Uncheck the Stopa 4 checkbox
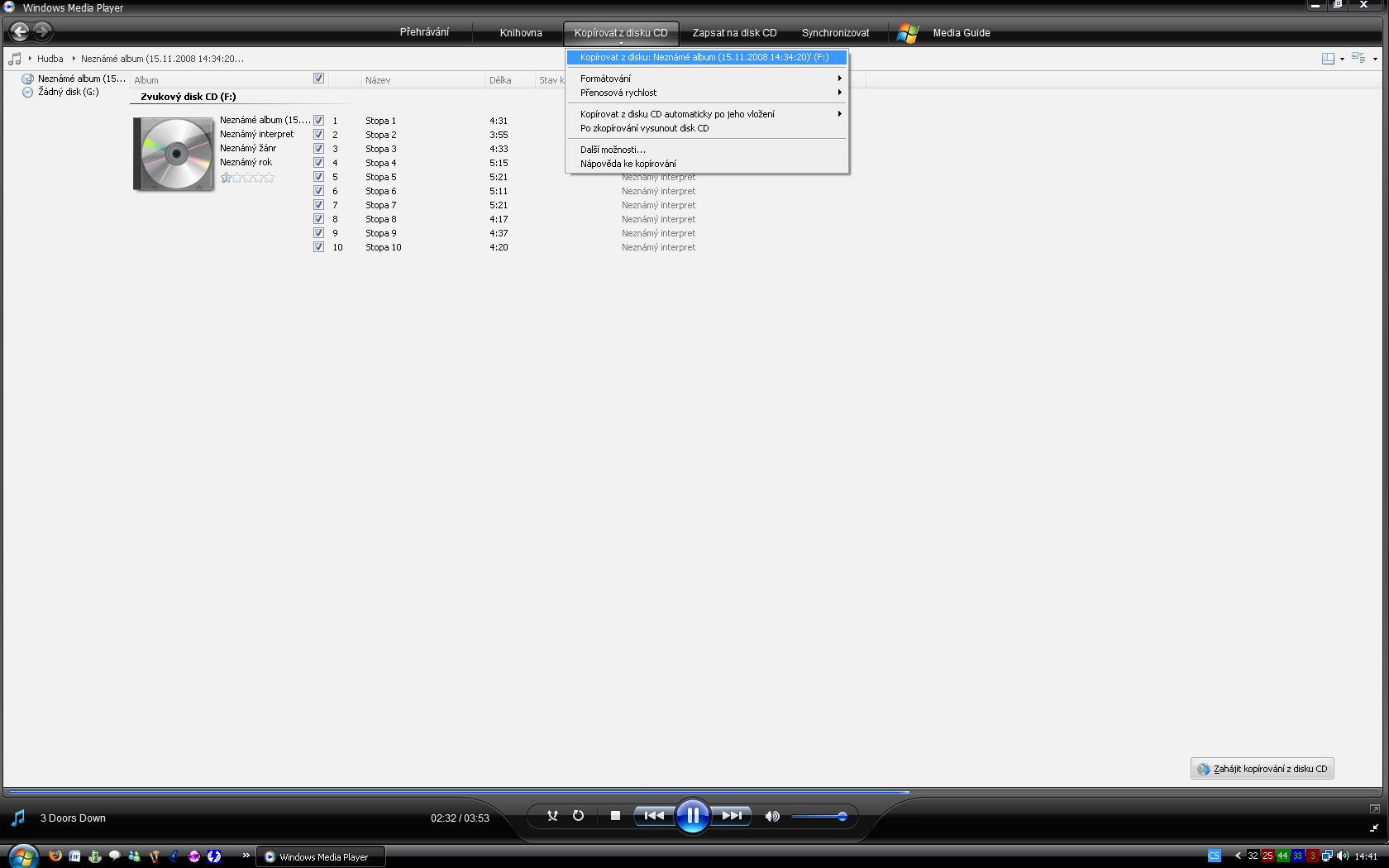The image size is (1389, 868). (x=318, y=162)
